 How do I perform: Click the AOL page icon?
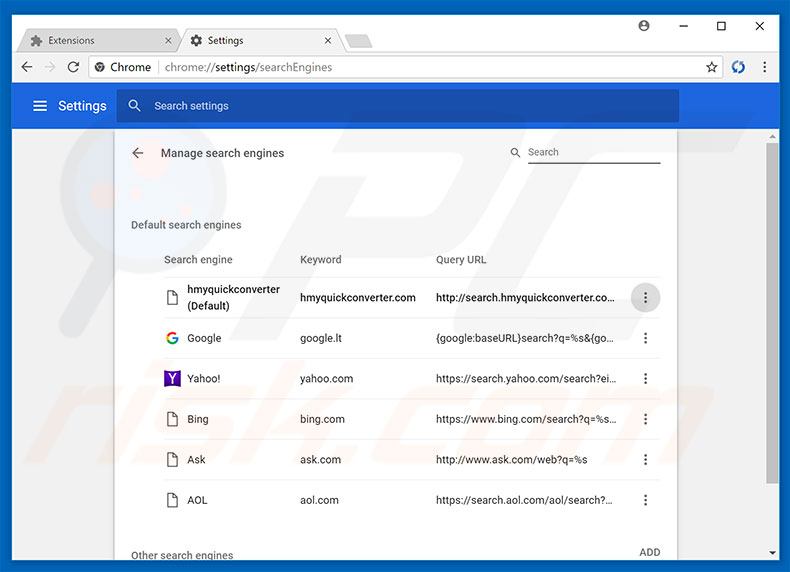tap(172, 500)
